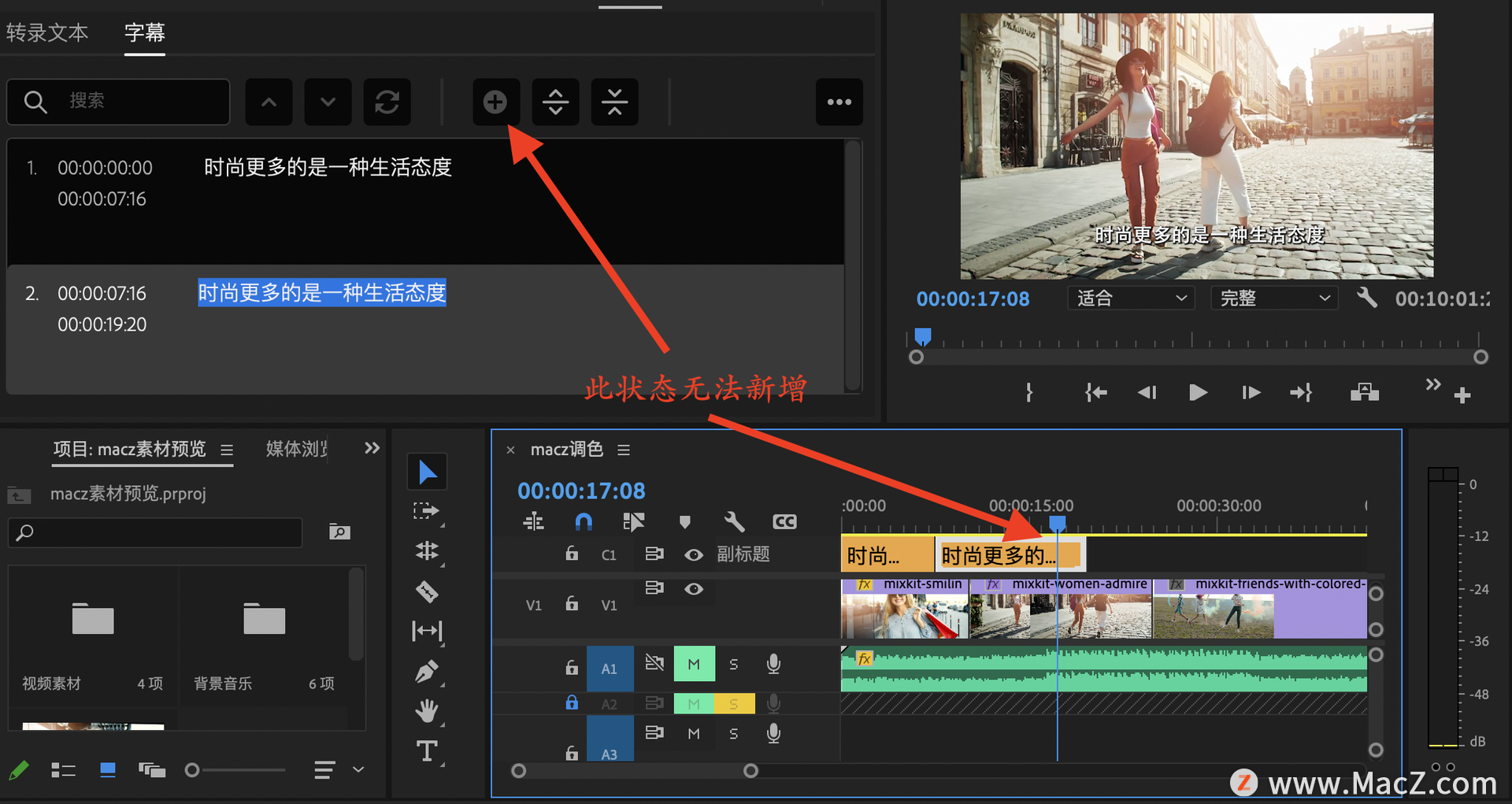Switch to the 转录文本 tab
This screenshot has height=804, width=1512.
pyautogui.click(x=47, y=32)
